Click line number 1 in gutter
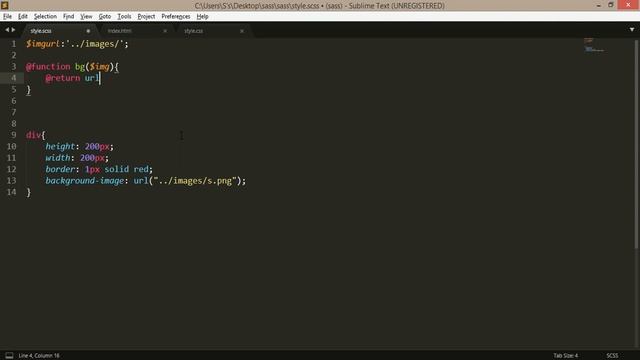The width and height of the screenshot is (640, 360). click(x=13, y=44)
